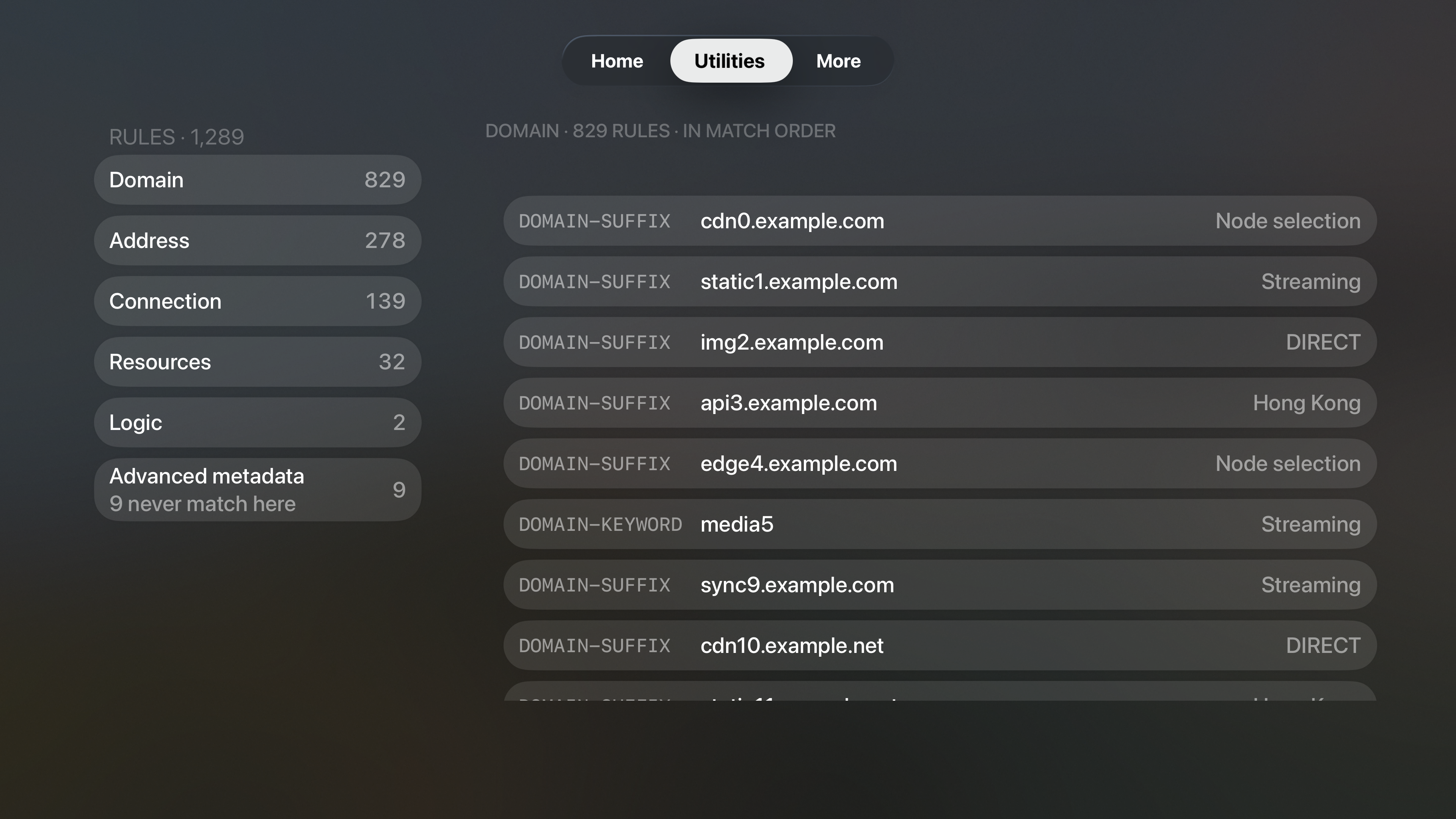Click Streaming policy on media5 rule
This screenshot has width=1456, height=819.
pos(1311,524)
